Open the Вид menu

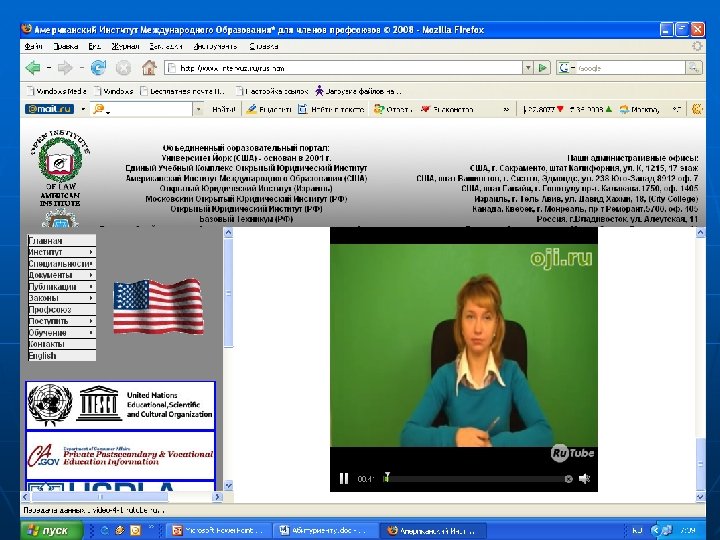[95, 46]
